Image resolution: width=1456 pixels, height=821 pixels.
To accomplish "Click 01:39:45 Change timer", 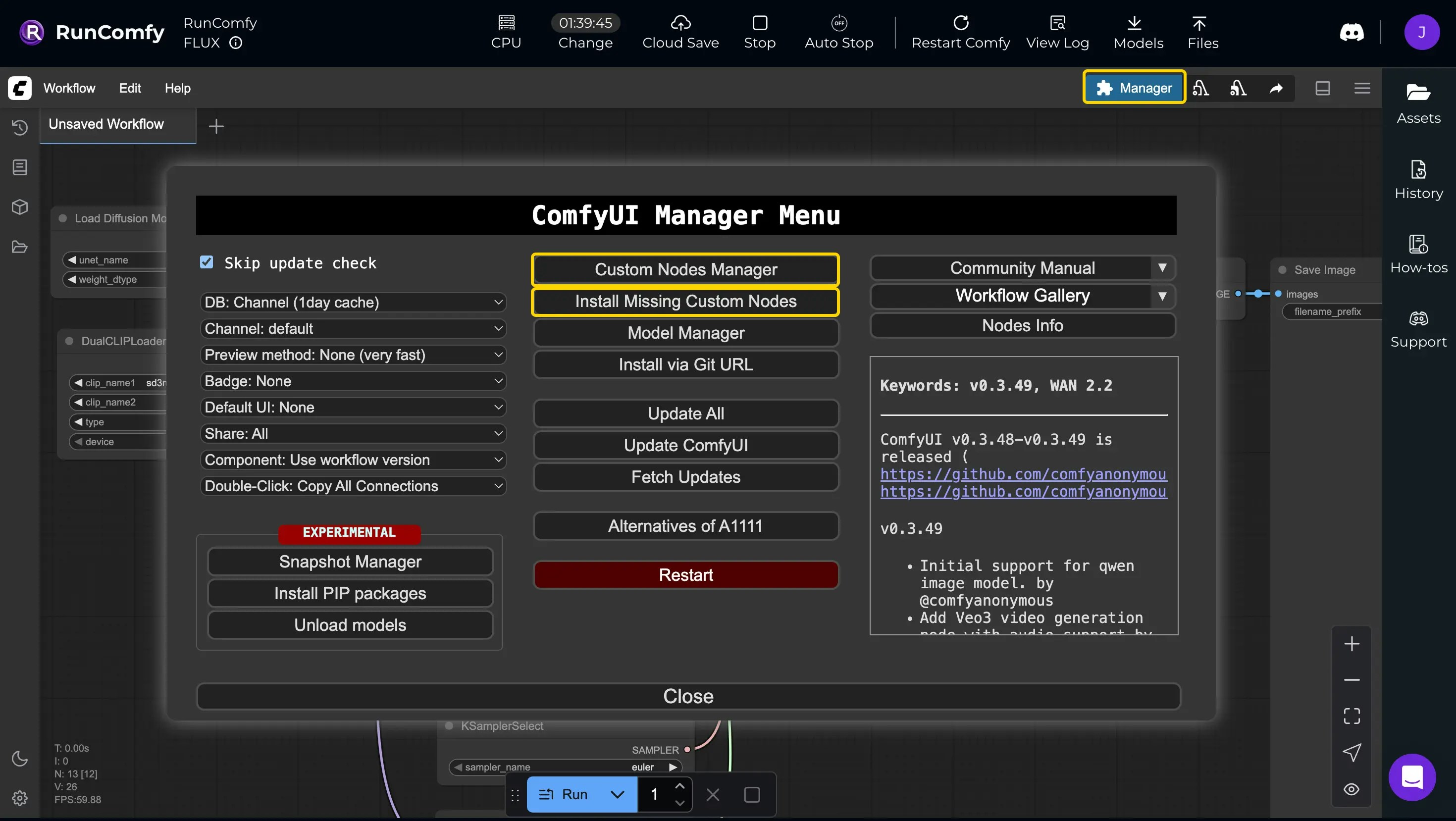I will 585,32.
